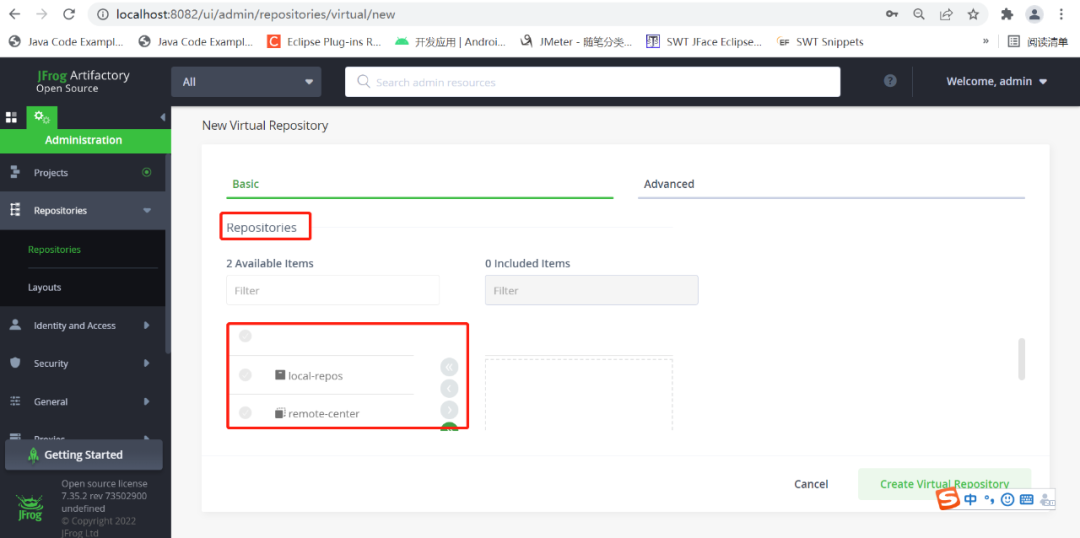Open the Projects sidebar item
Viewport: 1080px width, 538px height.
click(83, 172)
